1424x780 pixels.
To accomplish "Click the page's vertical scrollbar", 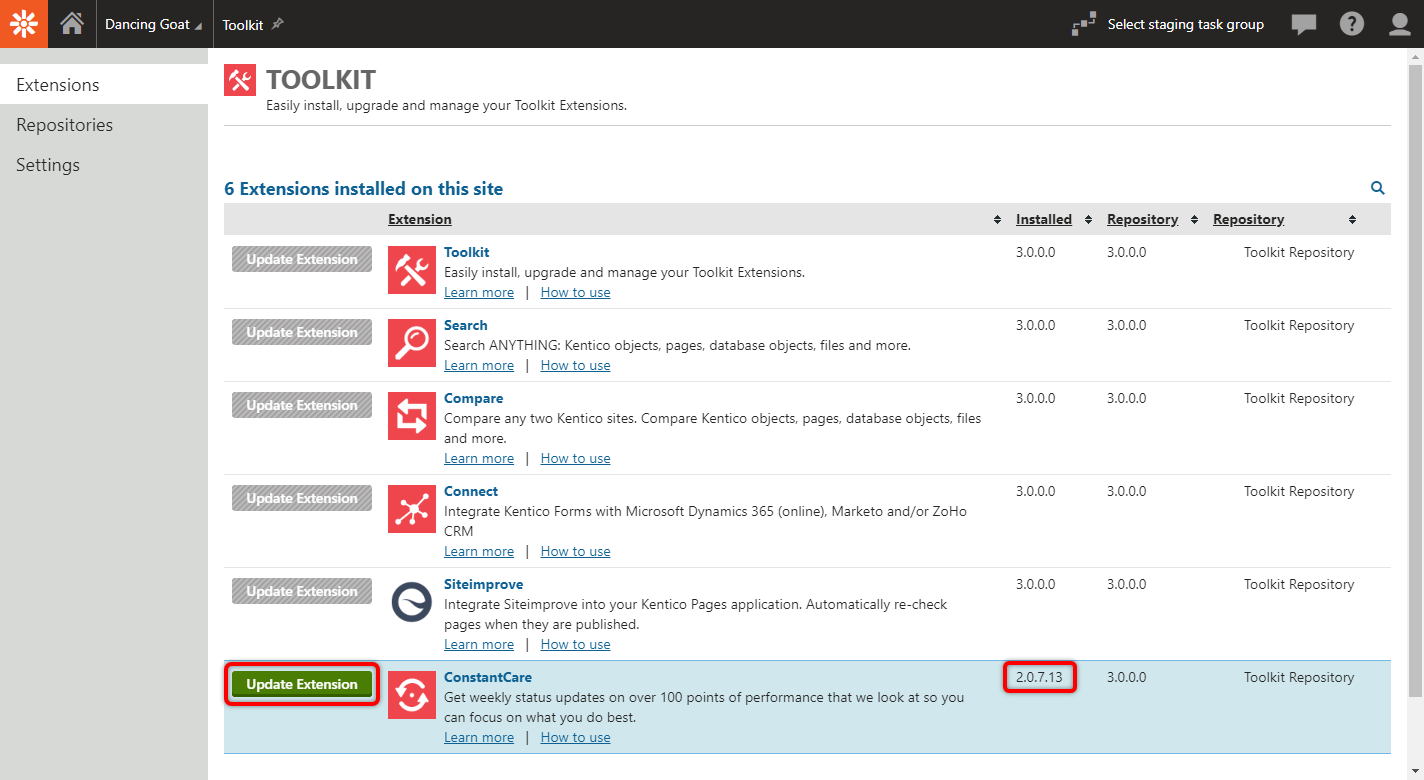I will (1415, 380).
